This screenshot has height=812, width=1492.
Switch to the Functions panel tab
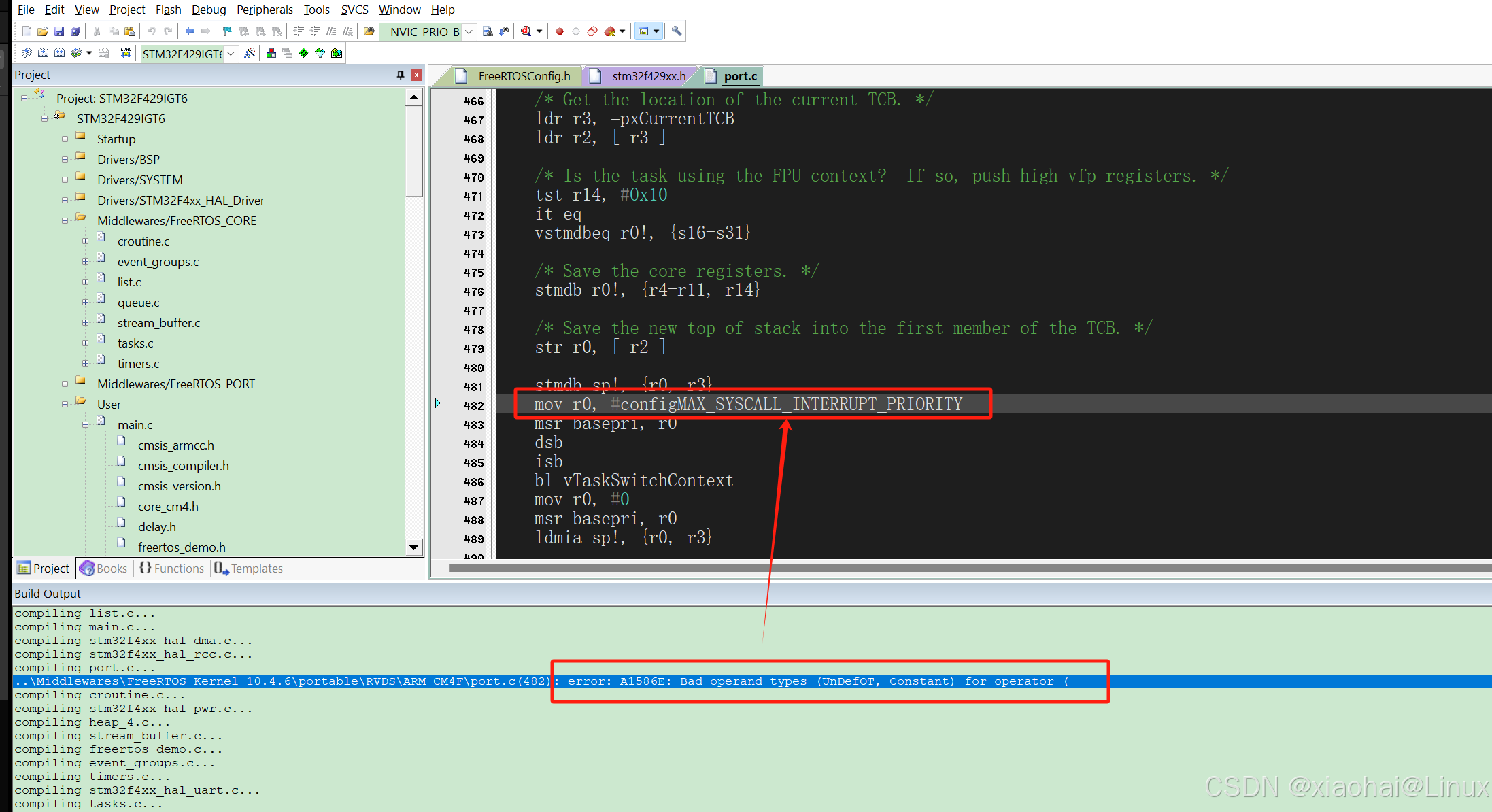click(x=172, y=569)
